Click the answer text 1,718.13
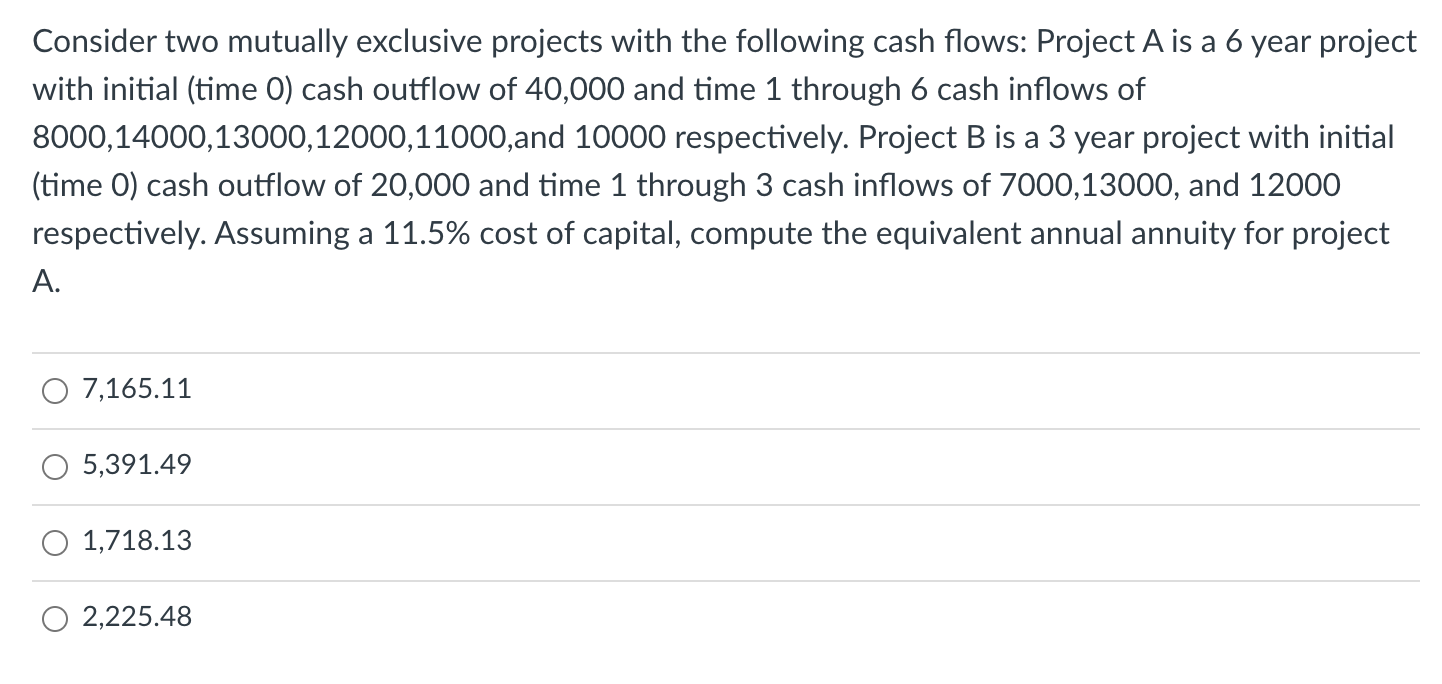The height and width of the screenshot is (684, 1442). click(x=136, y=542)
